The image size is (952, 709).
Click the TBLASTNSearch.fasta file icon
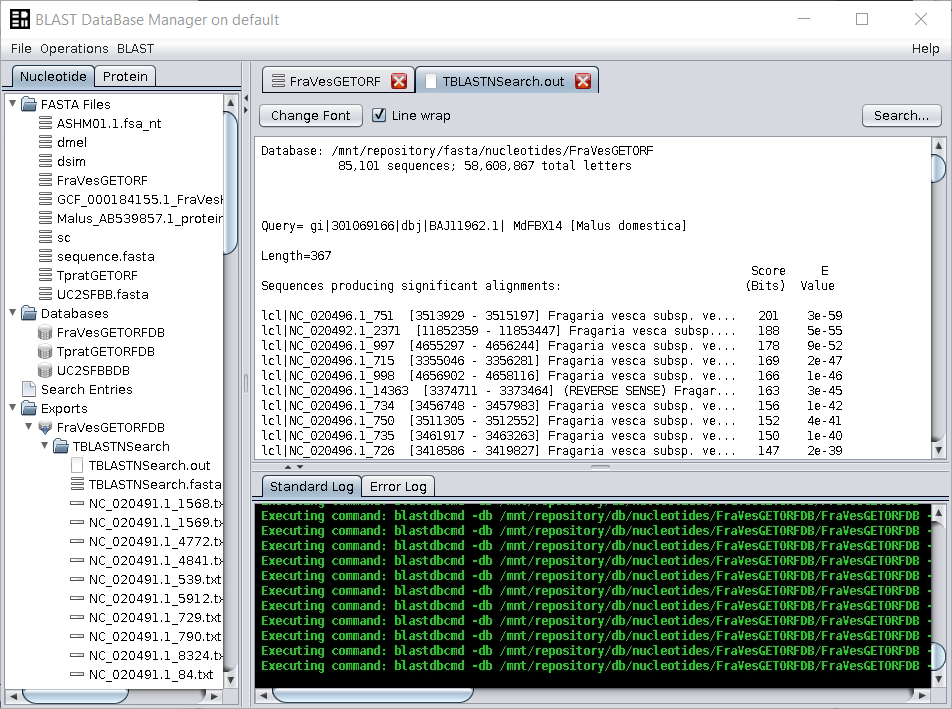point(77,484)
